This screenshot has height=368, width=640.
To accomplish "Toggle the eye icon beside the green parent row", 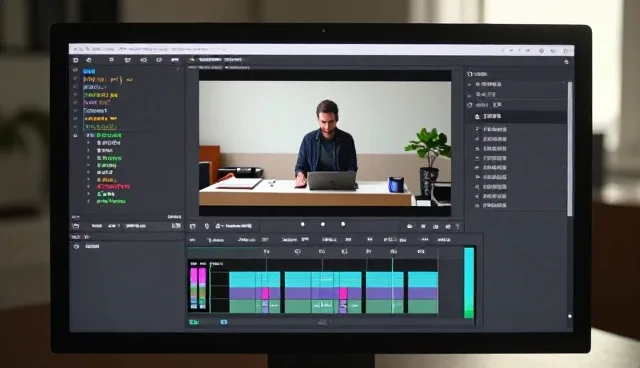I will [x=76, y=135].
